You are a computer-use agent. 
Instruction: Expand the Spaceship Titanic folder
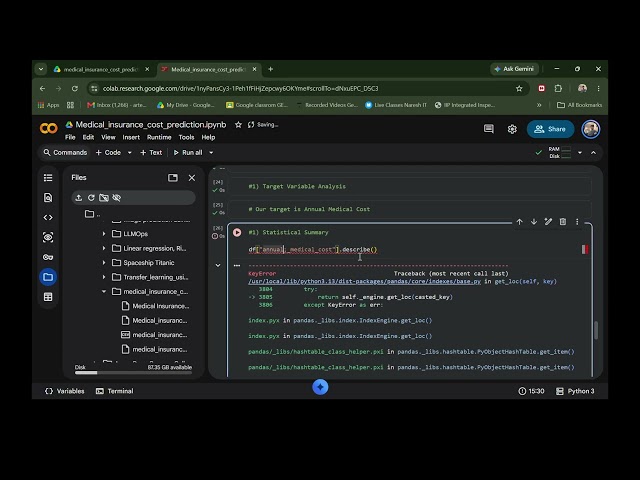click(104, 262)
